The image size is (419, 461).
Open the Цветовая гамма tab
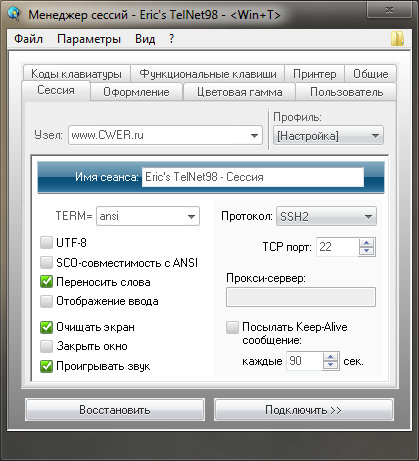click(x=239, y=92)
